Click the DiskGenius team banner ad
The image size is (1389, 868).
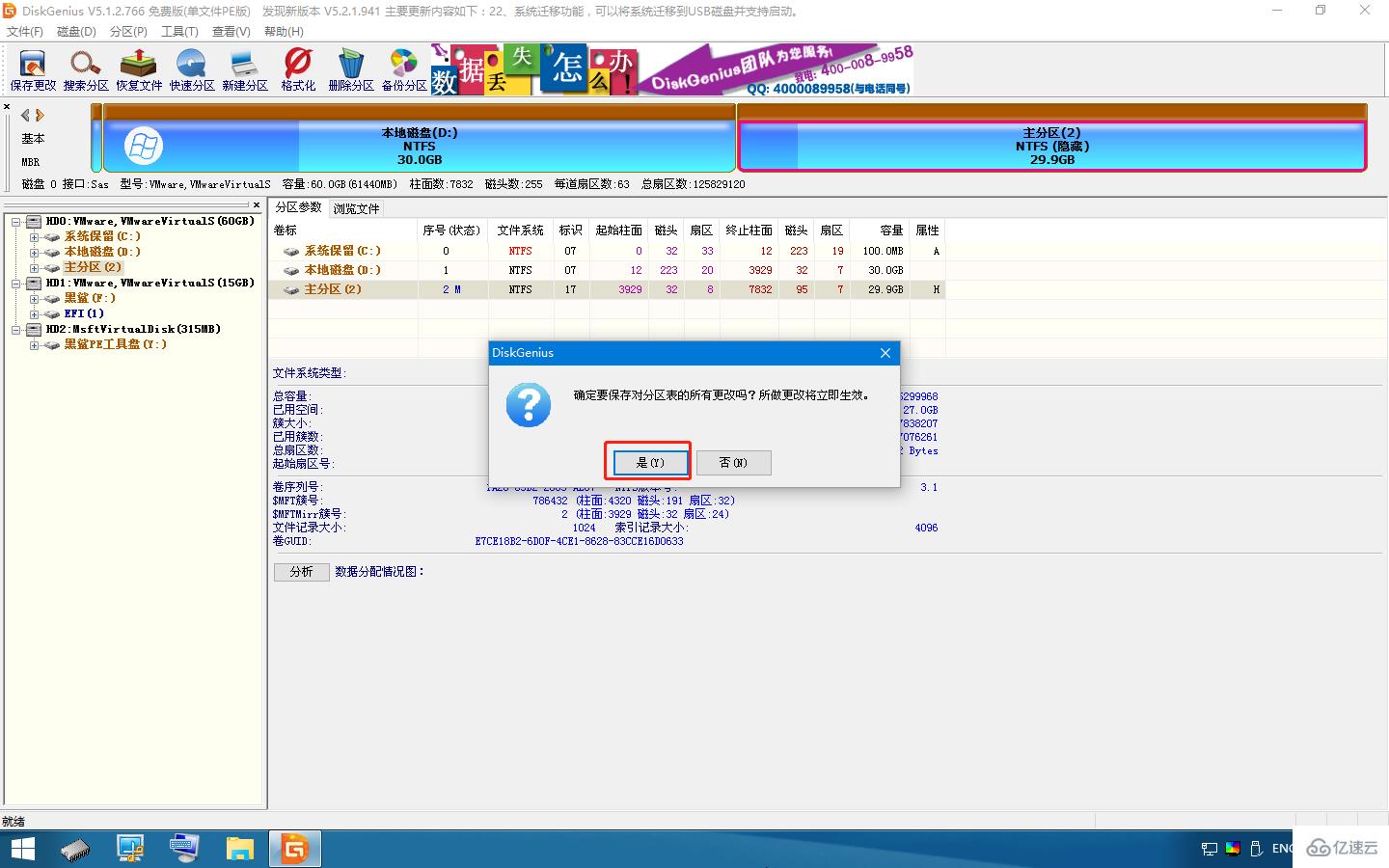point(672,70)
